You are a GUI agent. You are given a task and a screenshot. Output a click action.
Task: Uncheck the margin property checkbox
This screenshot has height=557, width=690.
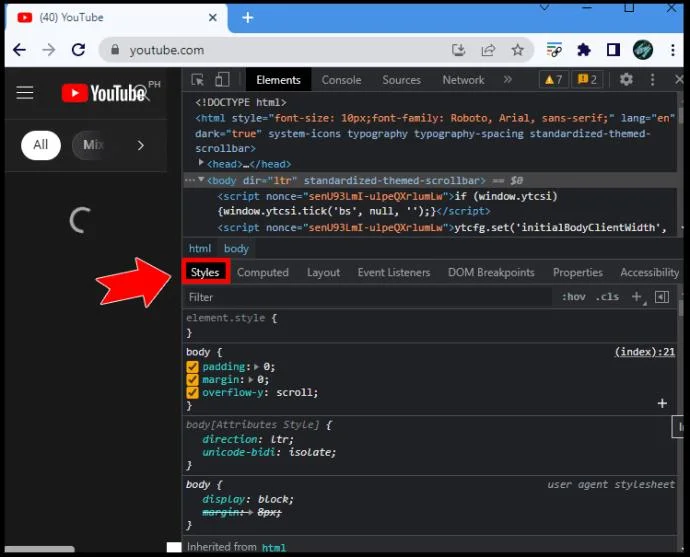point(192,380)
